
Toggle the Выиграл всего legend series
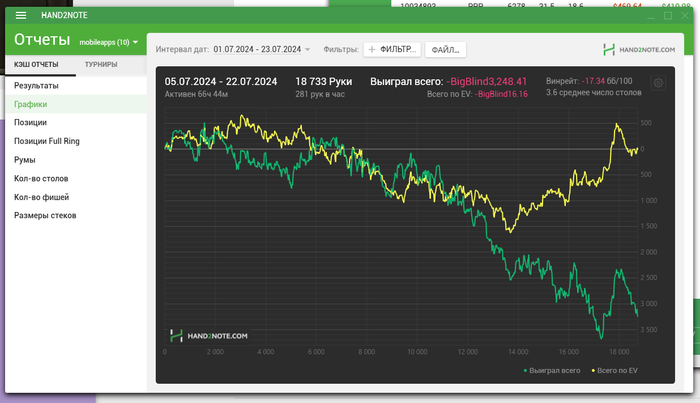(552, 370)
